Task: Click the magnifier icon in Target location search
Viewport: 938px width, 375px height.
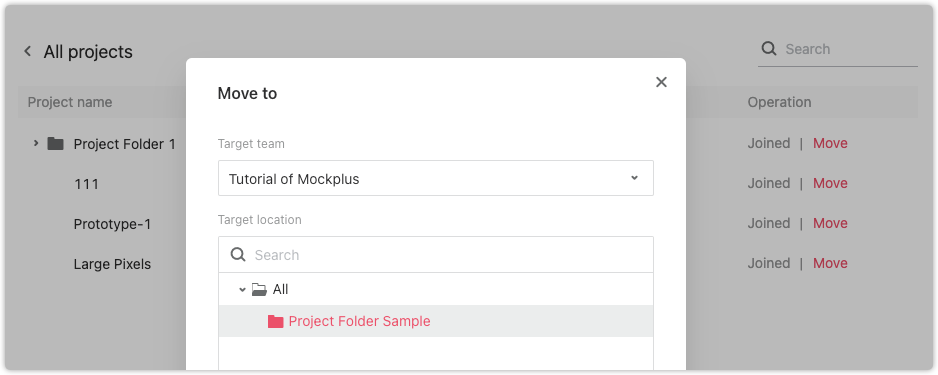Action: (238, 255)
